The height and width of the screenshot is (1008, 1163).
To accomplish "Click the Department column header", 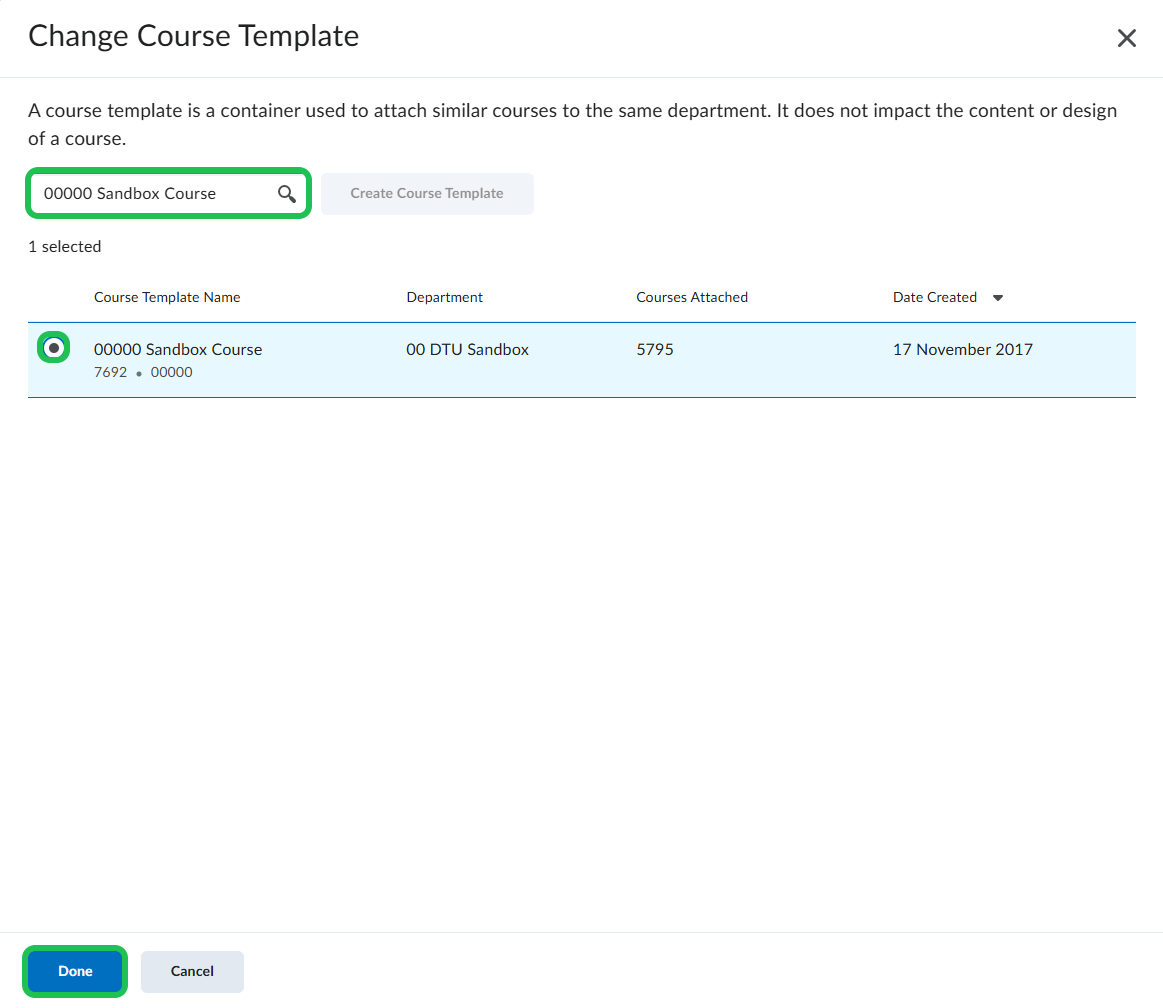I will pos(444,297).
